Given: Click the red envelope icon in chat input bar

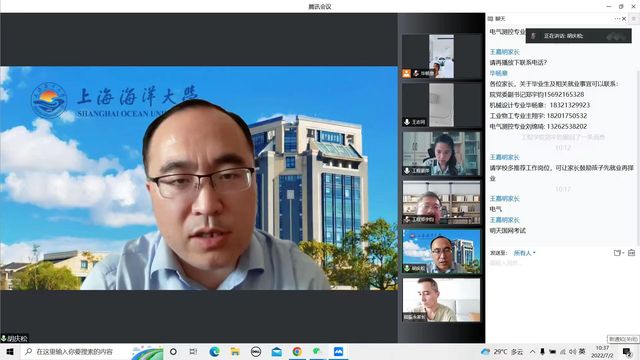Looking at the screenshot, I should click(x=631, y=253).
